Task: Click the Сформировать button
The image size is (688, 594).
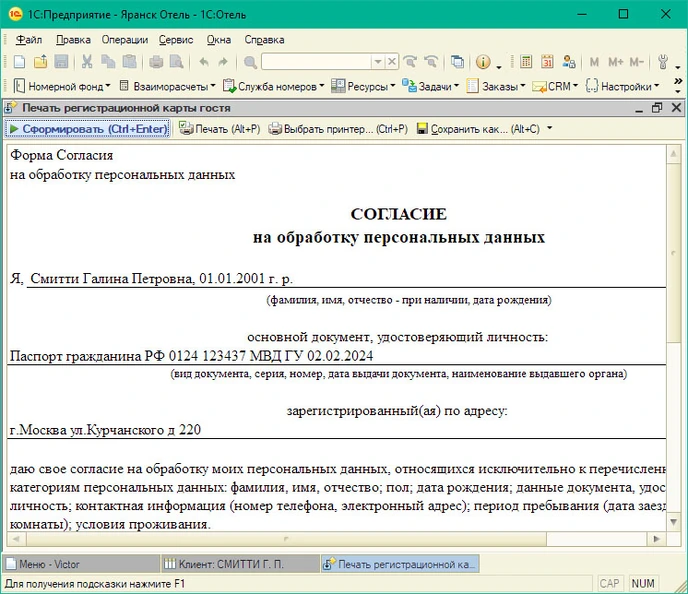Action: pyautogui.click(x=87, y=129)
